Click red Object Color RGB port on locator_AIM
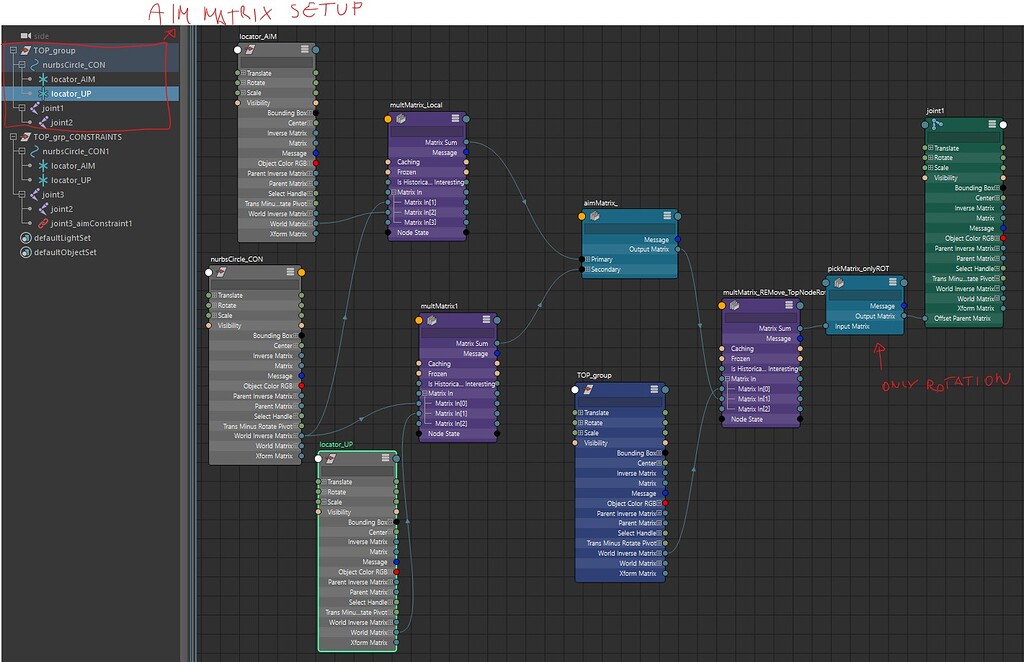Viewport: 1024px width, 662px height. coord(315,163)
